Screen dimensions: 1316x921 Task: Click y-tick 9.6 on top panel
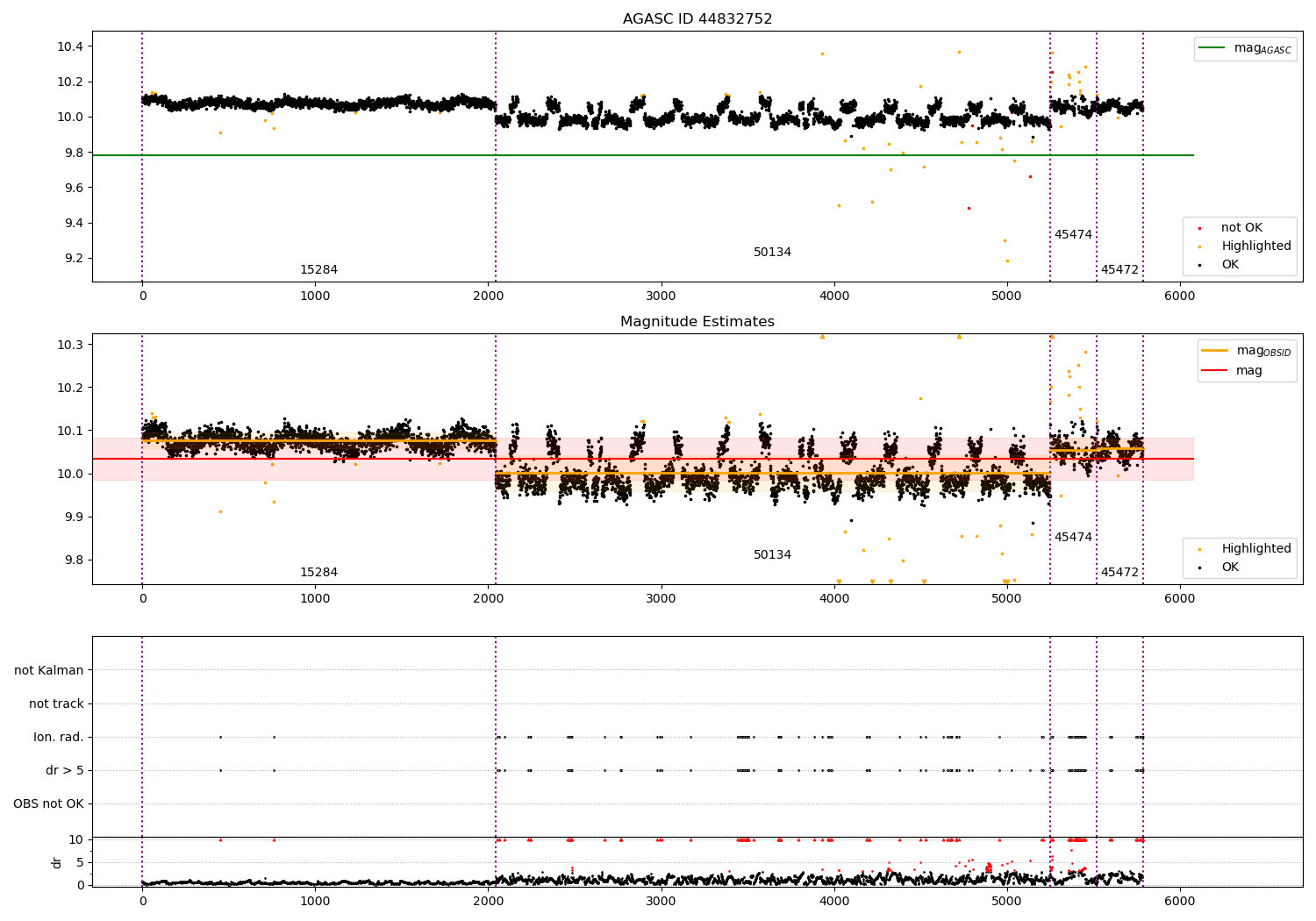pyautogui.click(x=73, y=188)
